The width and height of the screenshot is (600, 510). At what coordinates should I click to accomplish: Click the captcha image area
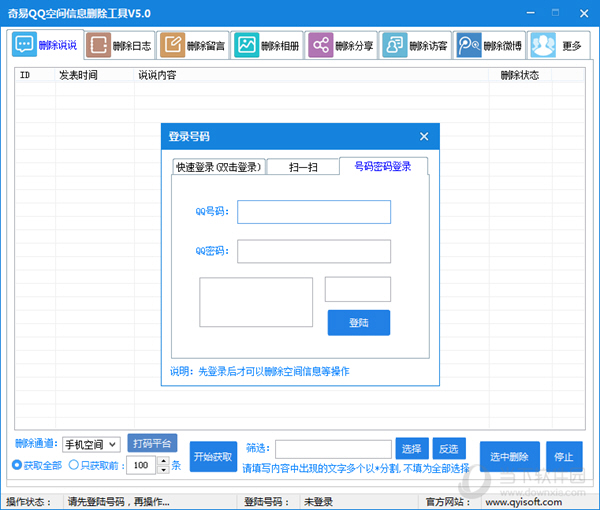(256, 302)
